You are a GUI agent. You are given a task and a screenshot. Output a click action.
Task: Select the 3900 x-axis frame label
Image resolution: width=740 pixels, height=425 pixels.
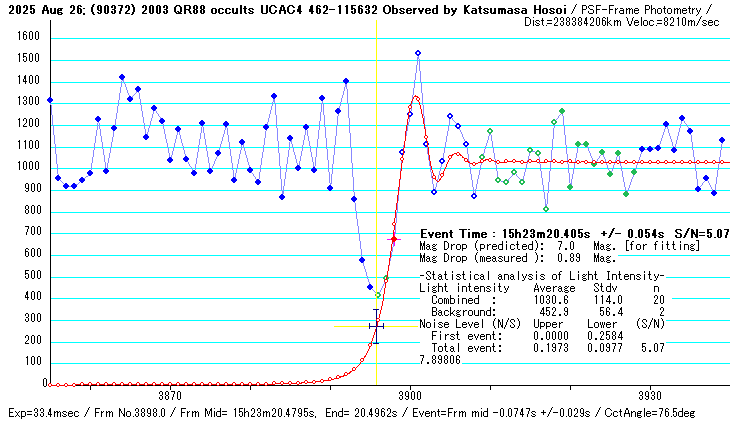pyautogui.click(x=410, y=395)
